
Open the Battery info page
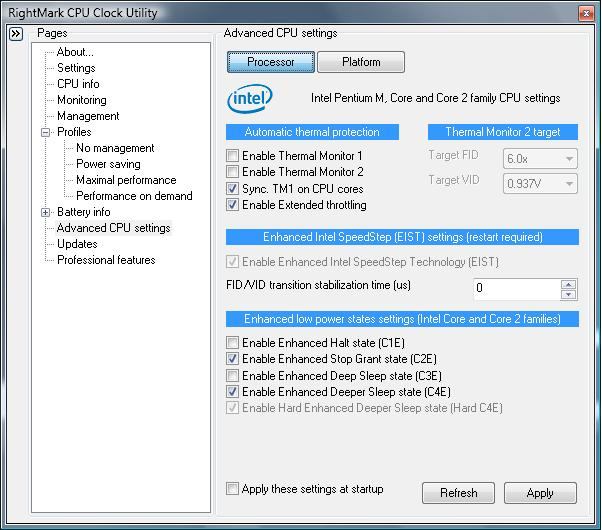84,212
